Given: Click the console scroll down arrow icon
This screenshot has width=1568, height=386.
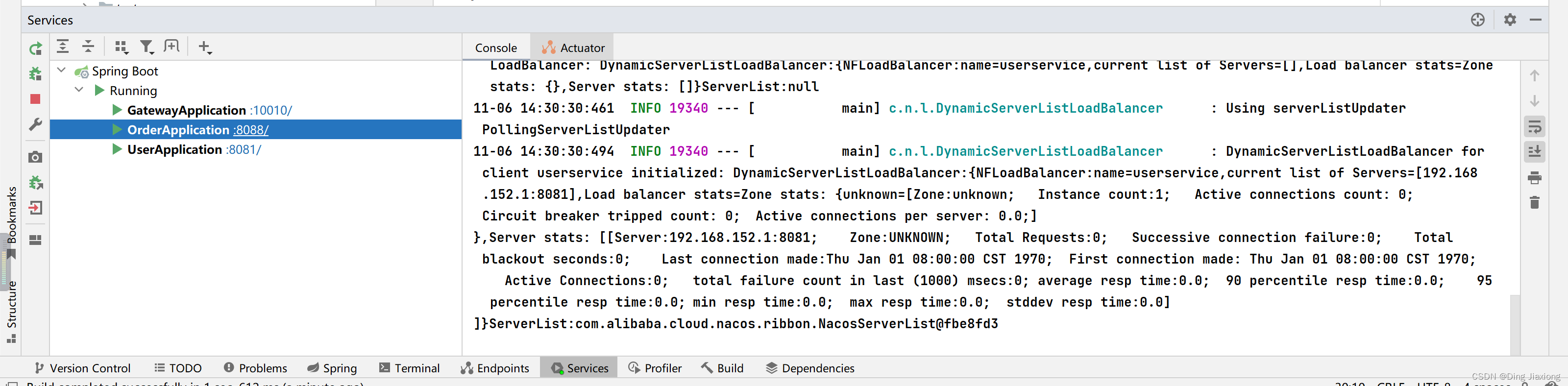Looking at the screenshot, I should coord(1534,101).
